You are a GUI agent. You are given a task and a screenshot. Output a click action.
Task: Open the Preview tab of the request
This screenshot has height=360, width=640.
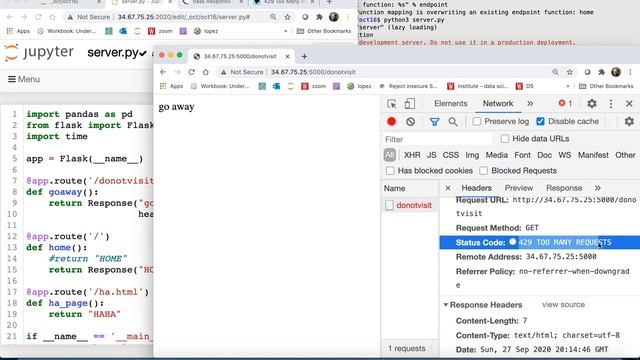tap(519, 188)
